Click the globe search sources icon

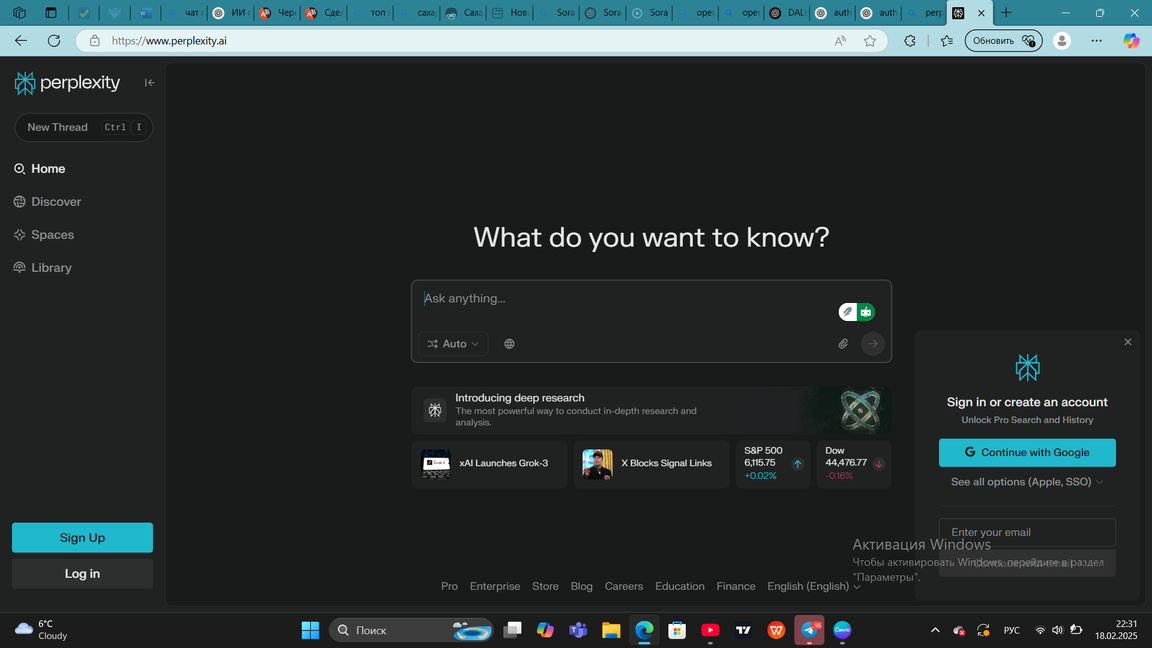[509, 344]
